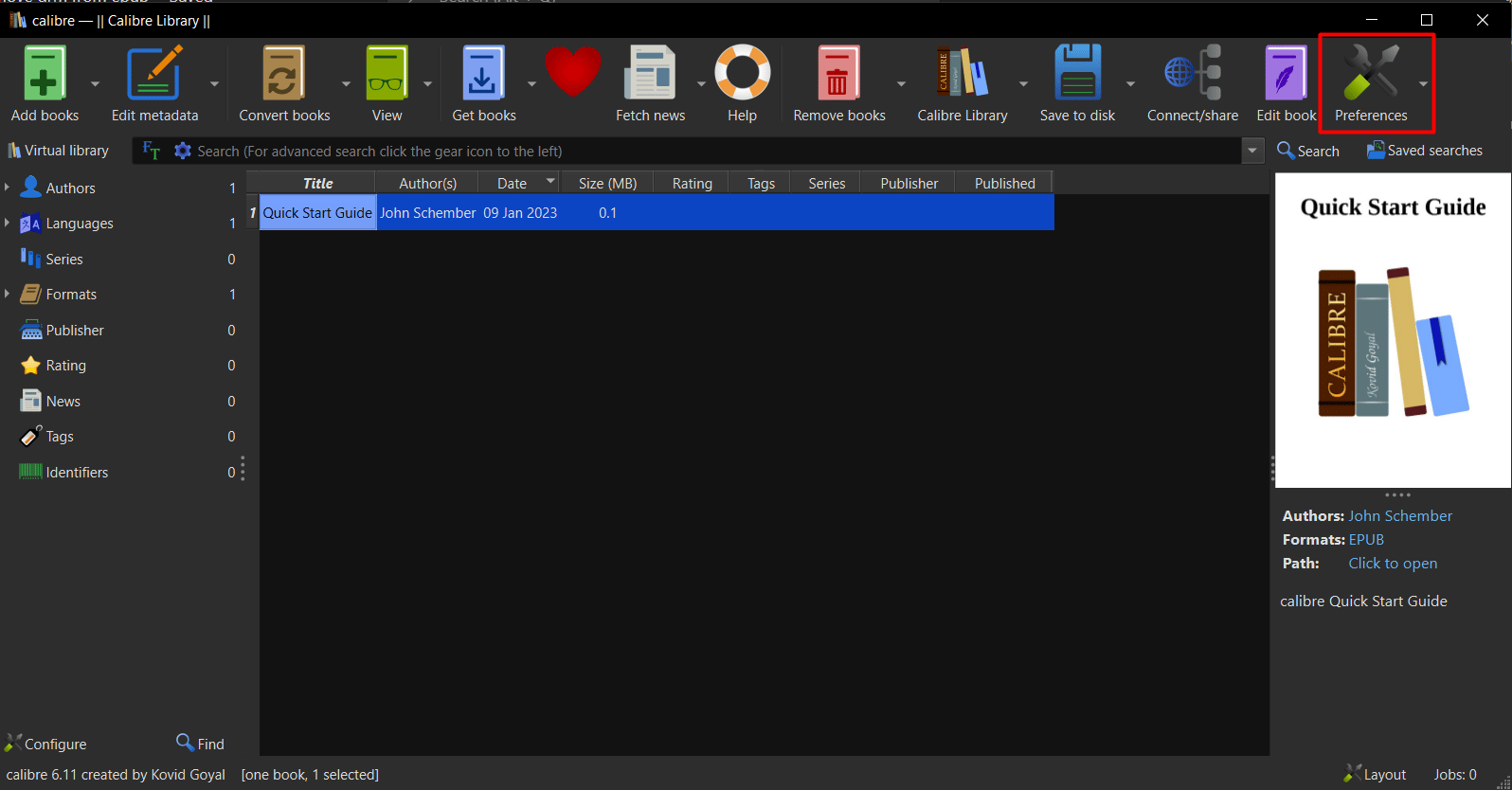The image size is (1512, 790).
Task: Open the Calibre Library icon in toolbar
Action: 962,73
